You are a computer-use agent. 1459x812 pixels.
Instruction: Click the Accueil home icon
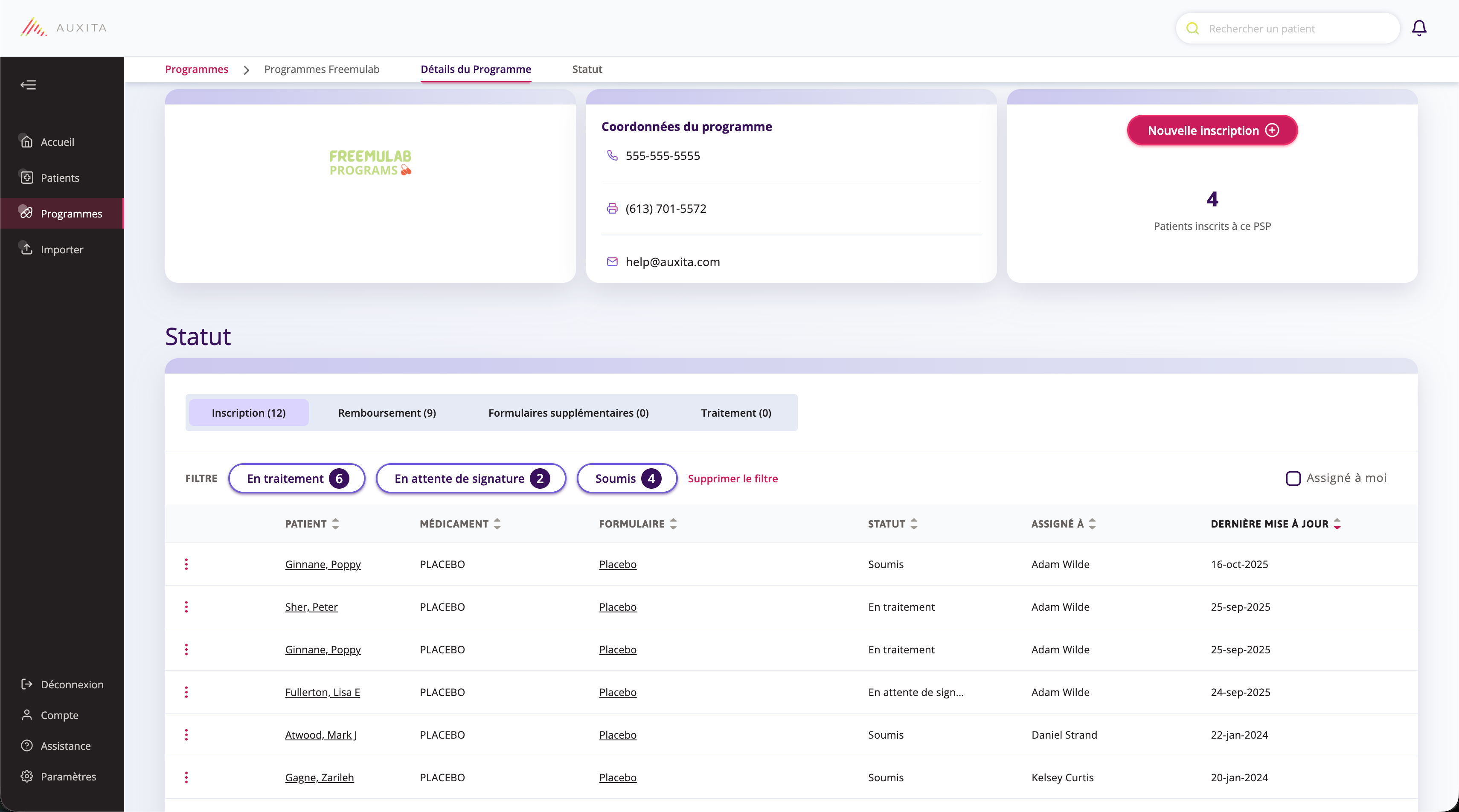(26, 142)
